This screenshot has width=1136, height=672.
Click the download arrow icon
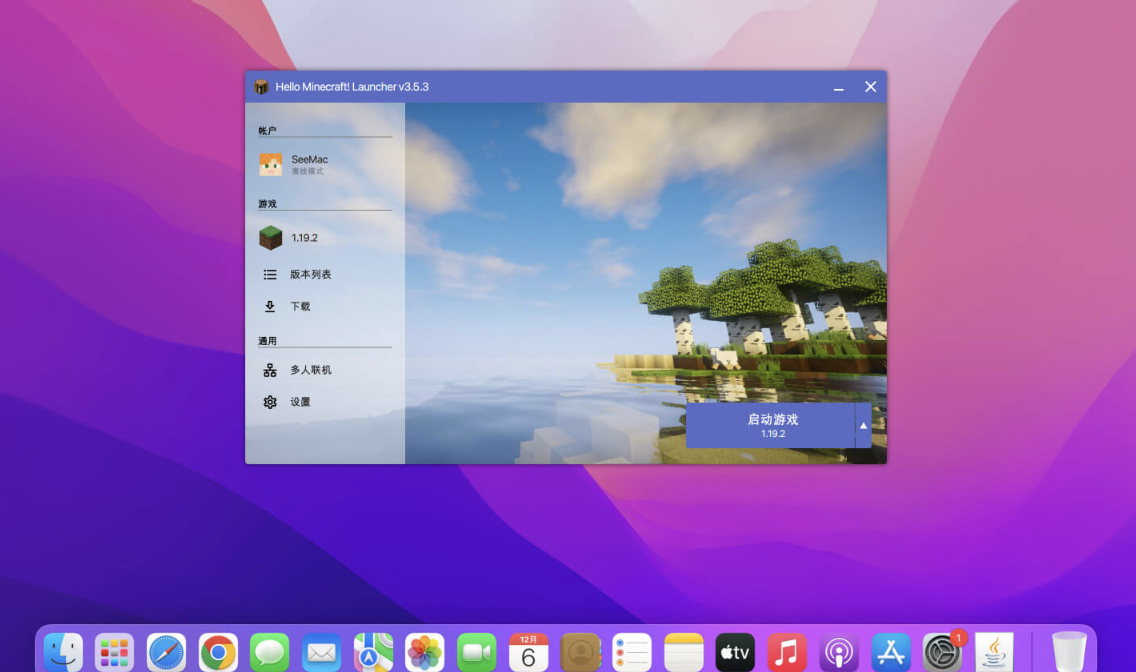point(270,306)
